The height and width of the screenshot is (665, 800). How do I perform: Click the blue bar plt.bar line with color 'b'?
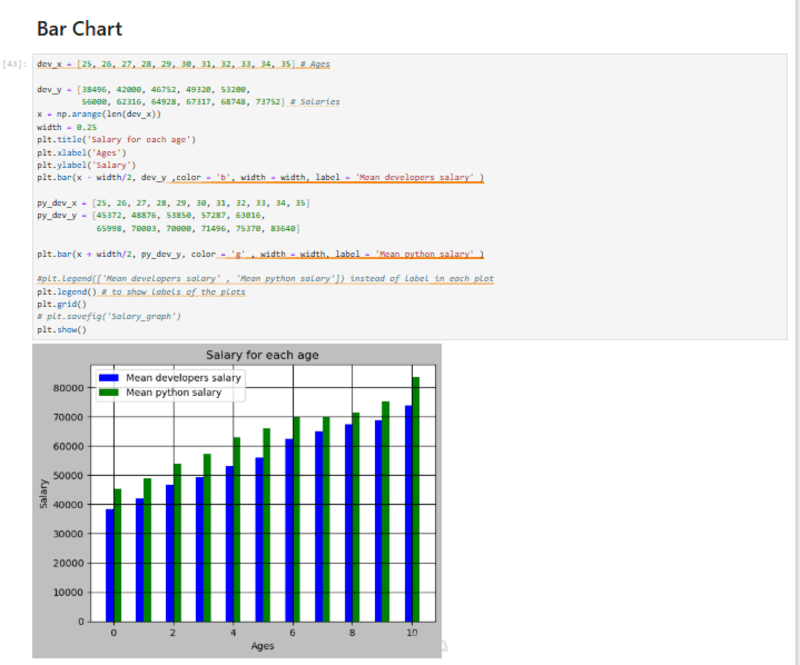tap(260, 177)
